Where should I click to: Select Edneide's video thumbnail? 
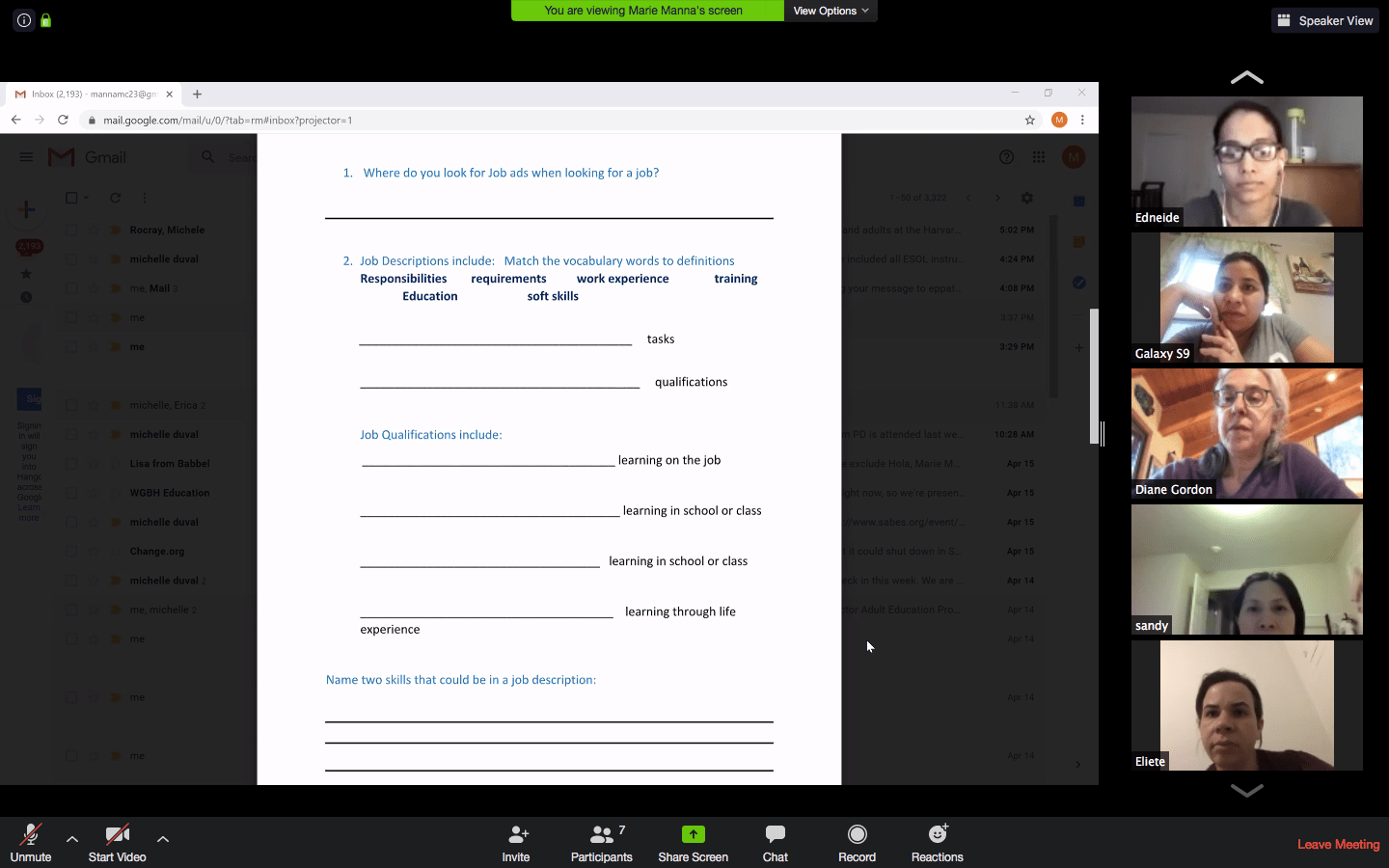pos(1246,161)
